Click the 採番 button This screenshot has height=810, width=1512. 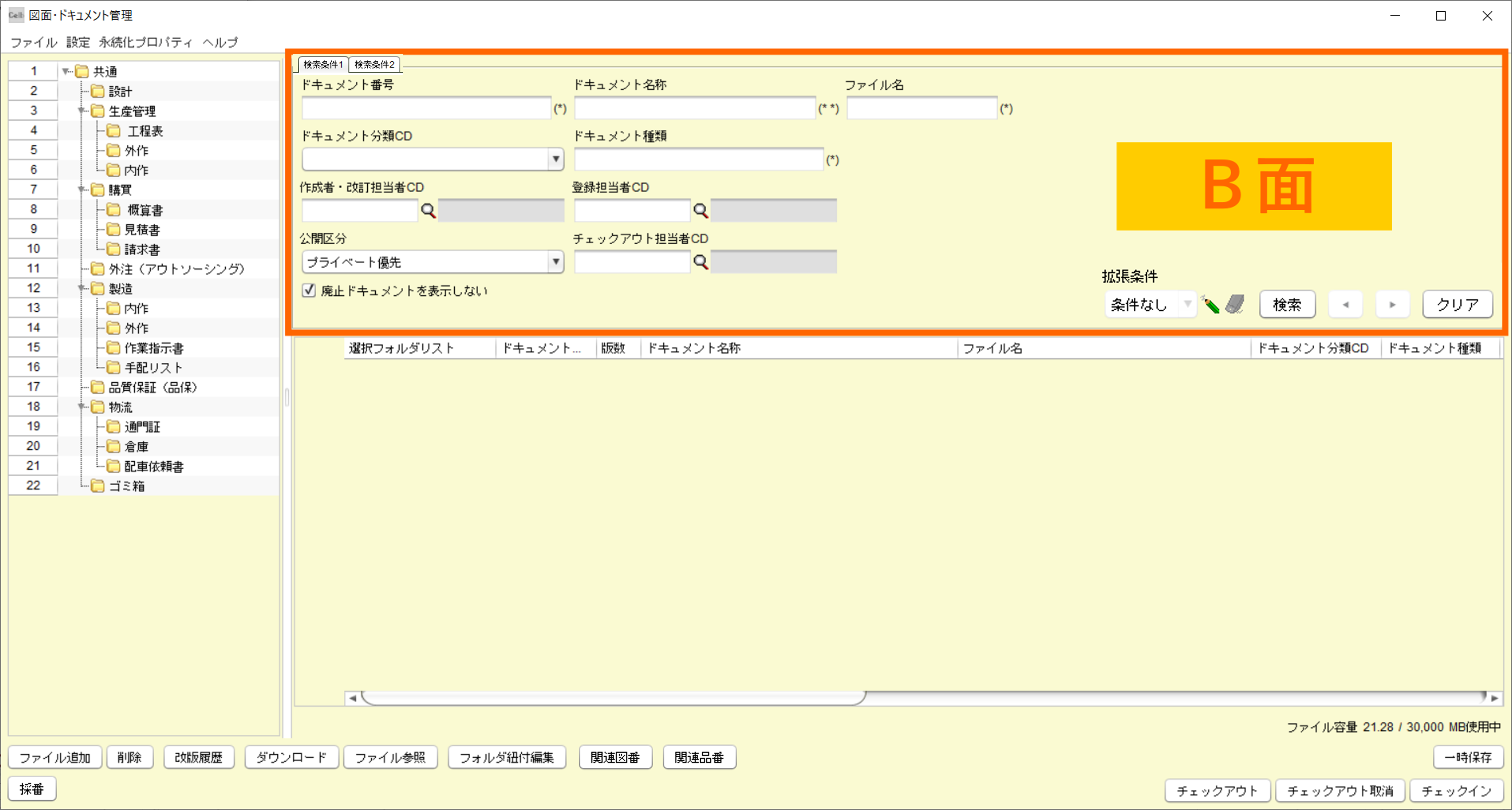pyautogui.click(x=32, y=788)
